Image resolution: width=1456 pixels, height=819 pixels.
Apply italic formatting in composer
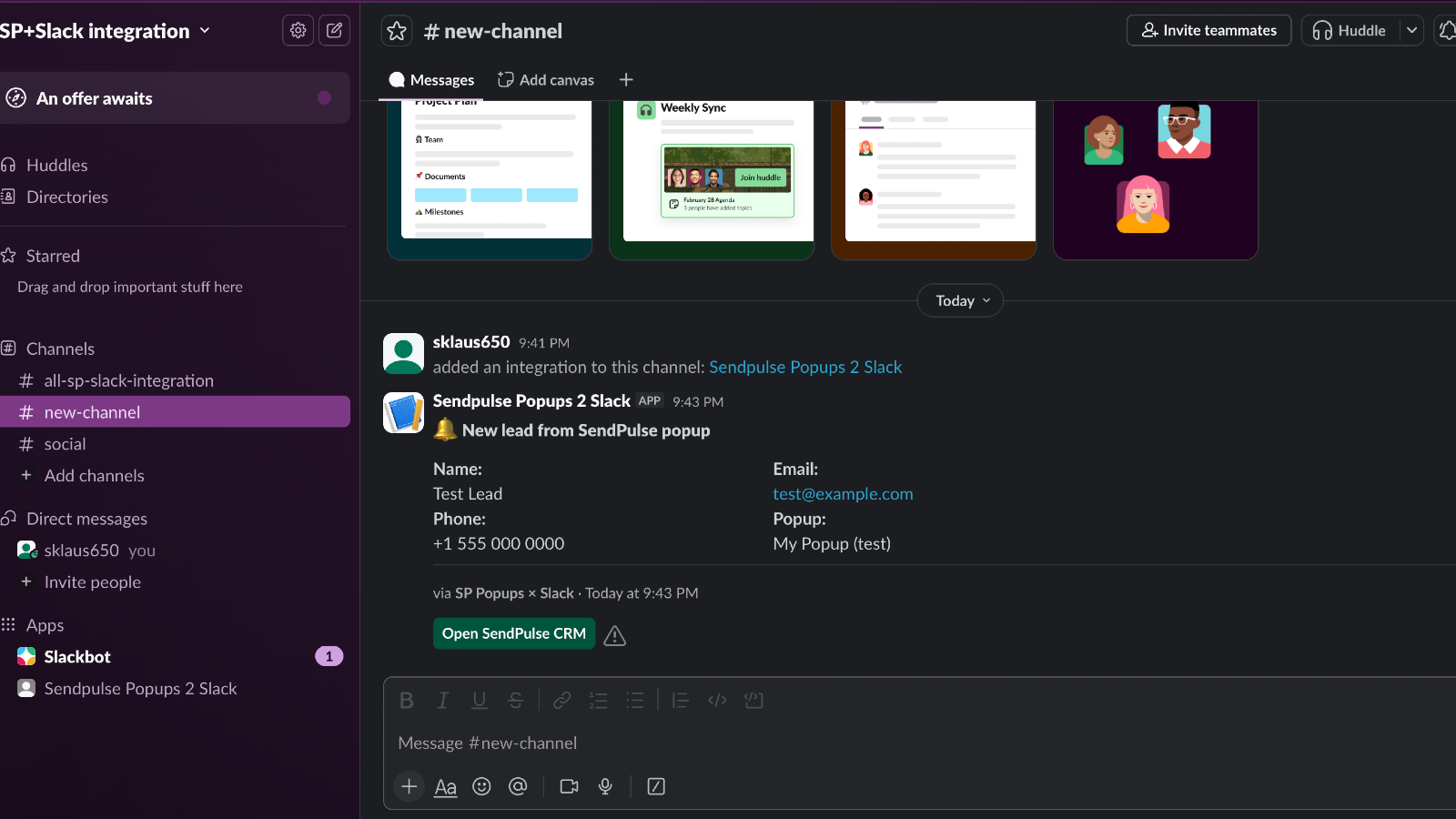pyautogui.click(x=443, y=700)
